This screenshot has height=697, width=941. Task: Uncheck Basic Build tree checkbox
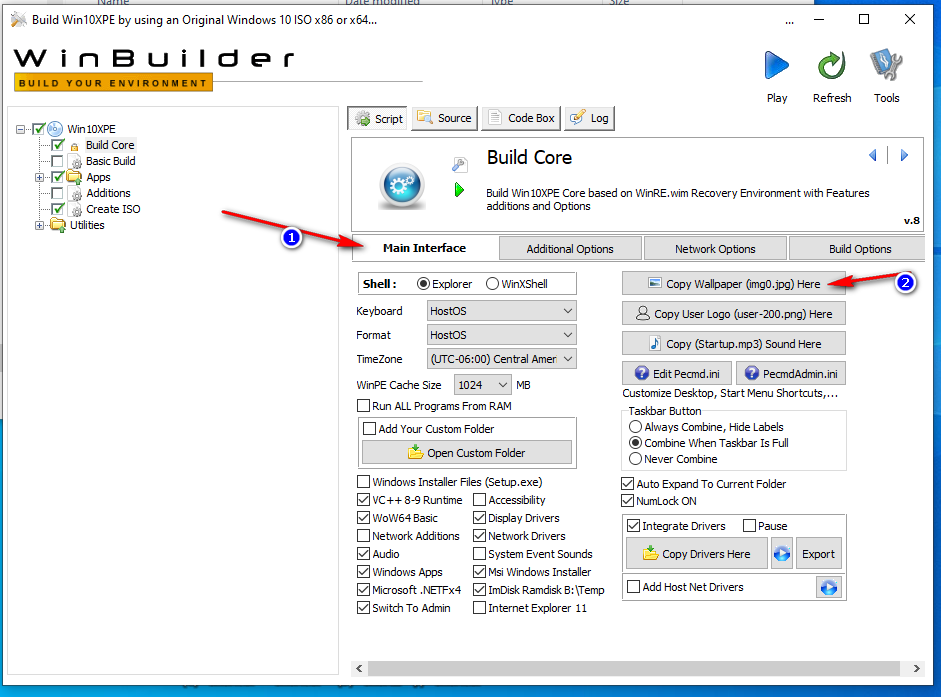click(57, 161)
